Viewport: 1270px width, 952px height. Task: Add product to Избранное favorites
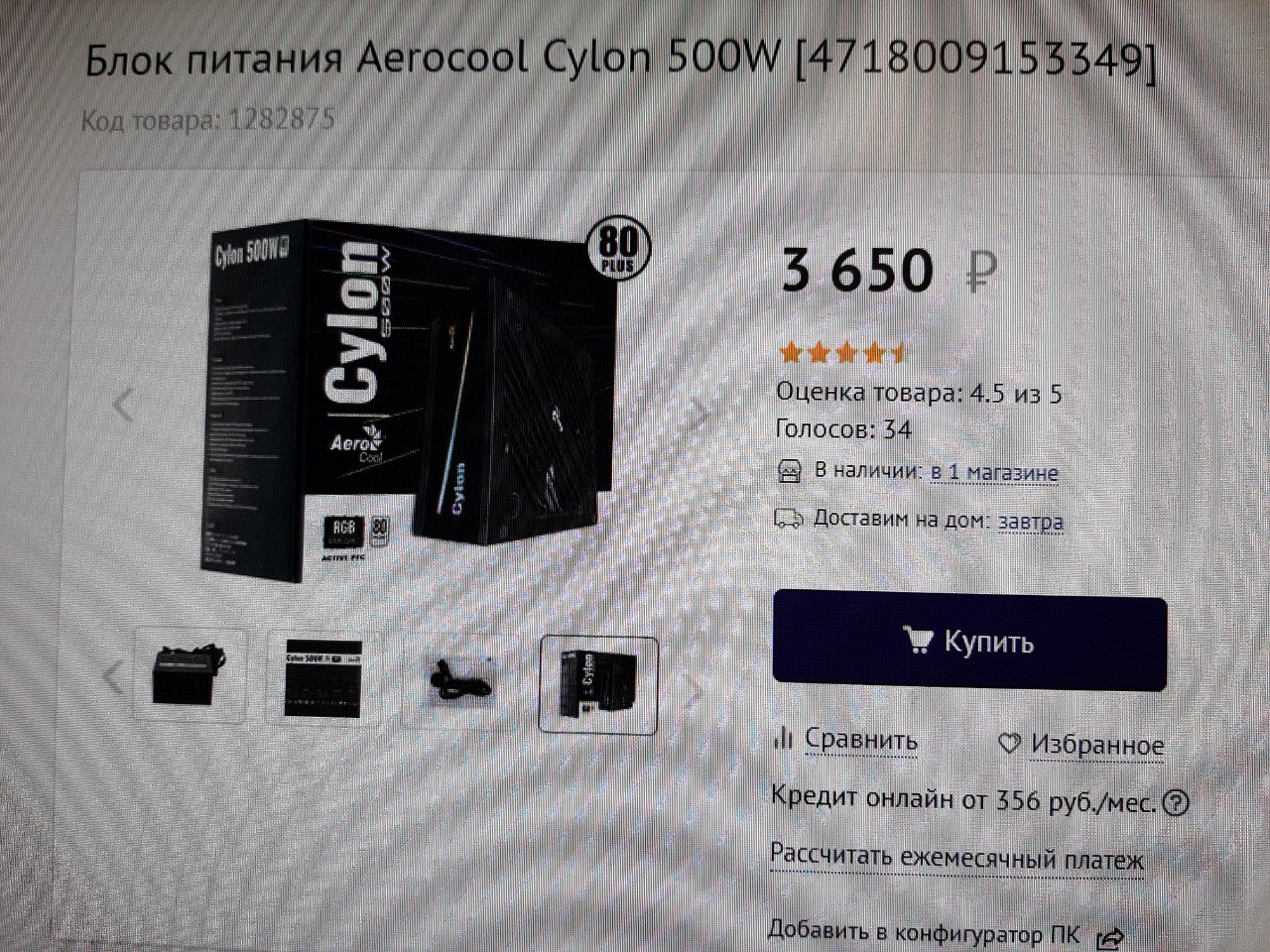tap(1096, 744)
